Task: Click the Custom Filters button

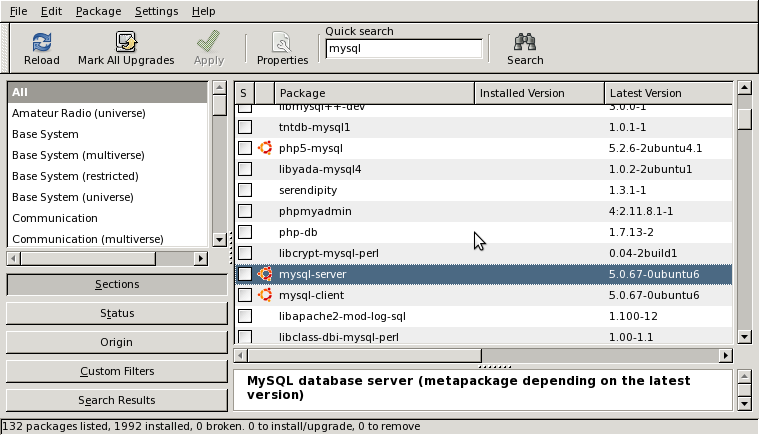Action: pos(117,371)
